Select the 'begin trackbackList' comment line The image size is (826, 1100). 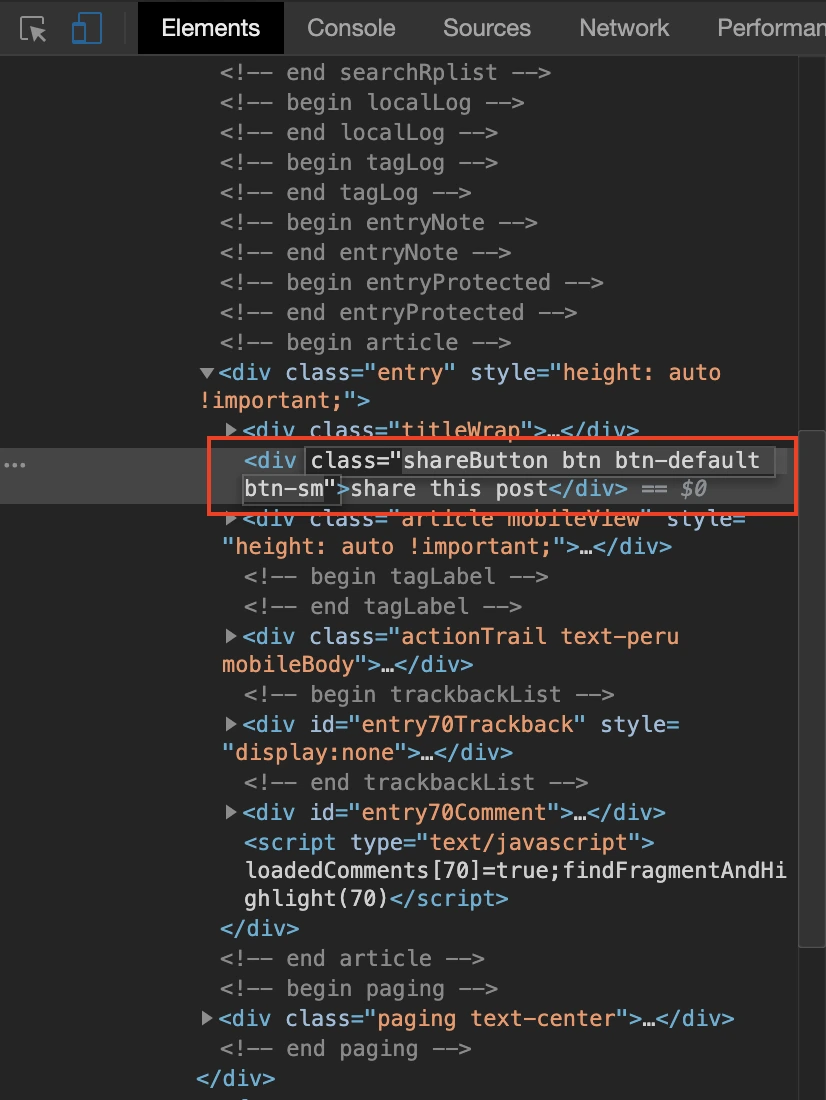coord(429,695)
